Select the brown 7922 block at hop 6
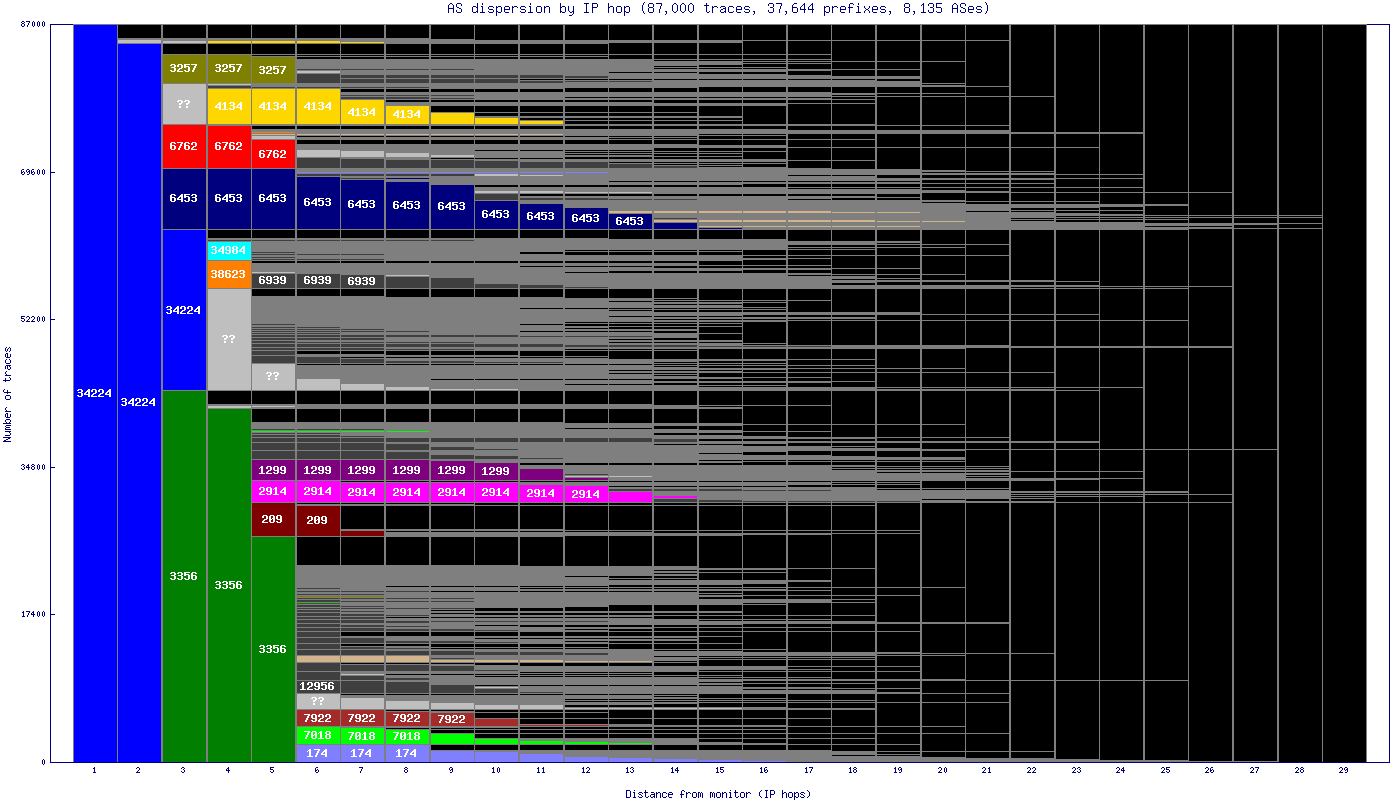 [x=318, y=719]
